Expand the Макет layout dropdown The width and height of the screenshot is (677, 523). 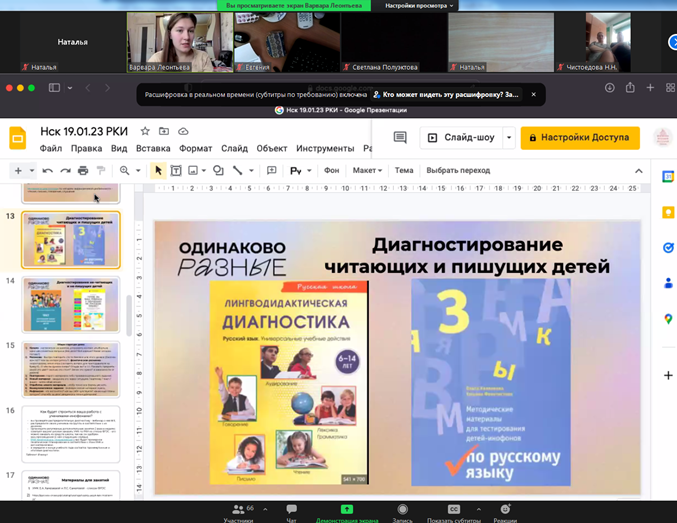click(x=368, y=171)
